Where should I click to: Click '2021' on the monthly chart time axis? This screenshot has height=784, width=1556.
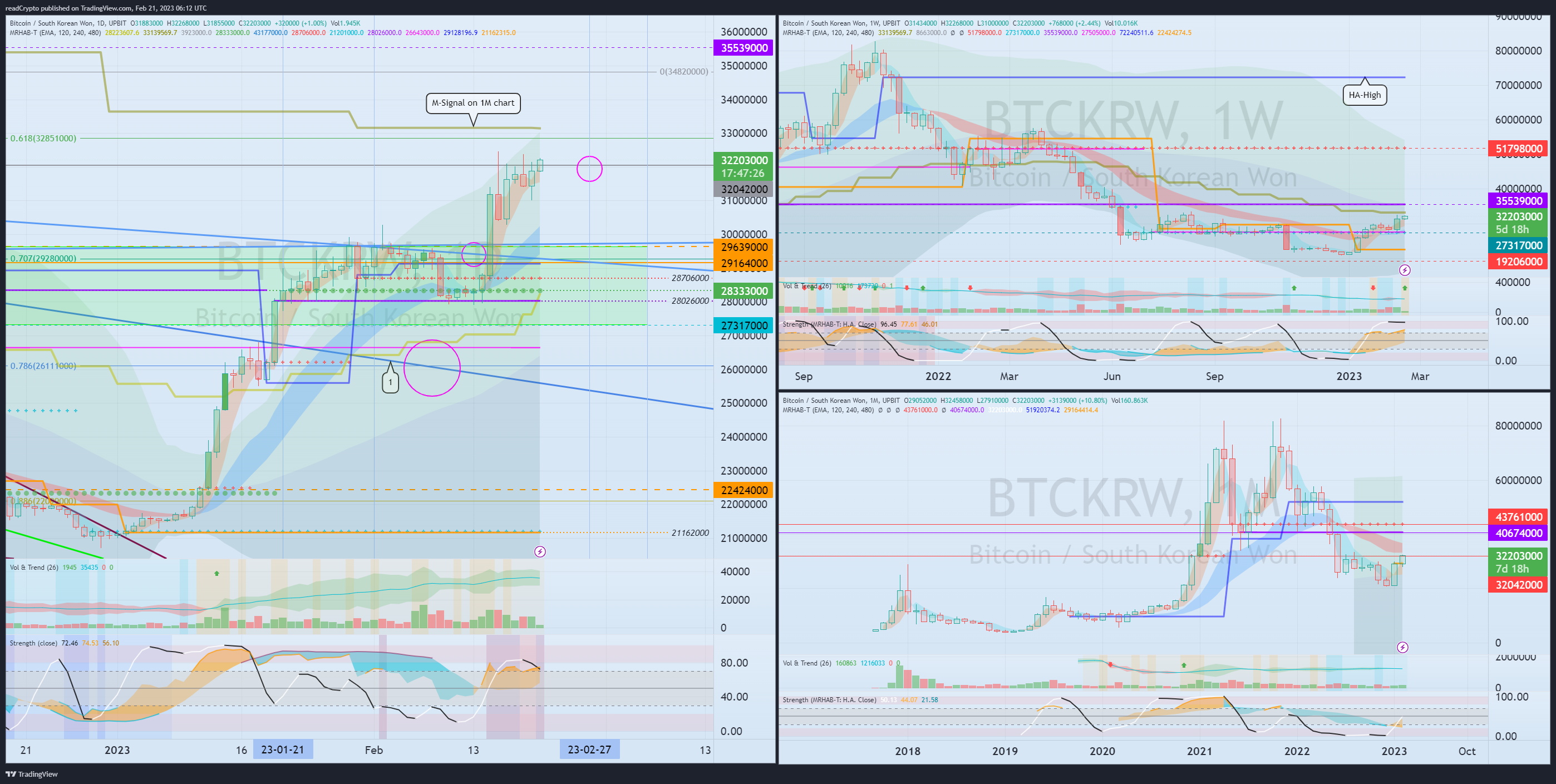1200,751
